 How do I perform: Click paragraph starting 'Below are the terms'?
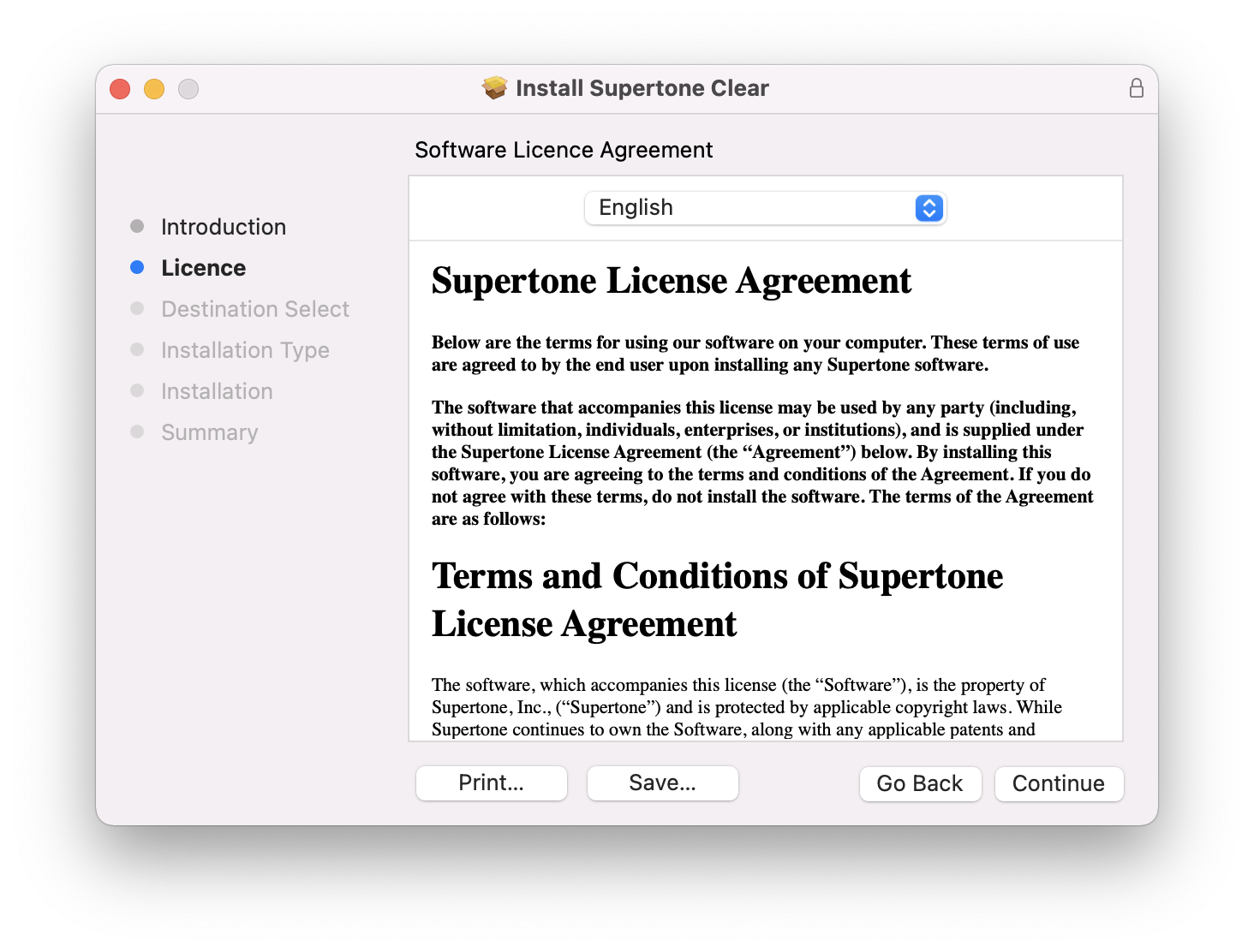pyautogui.click(x=755, y=354)
